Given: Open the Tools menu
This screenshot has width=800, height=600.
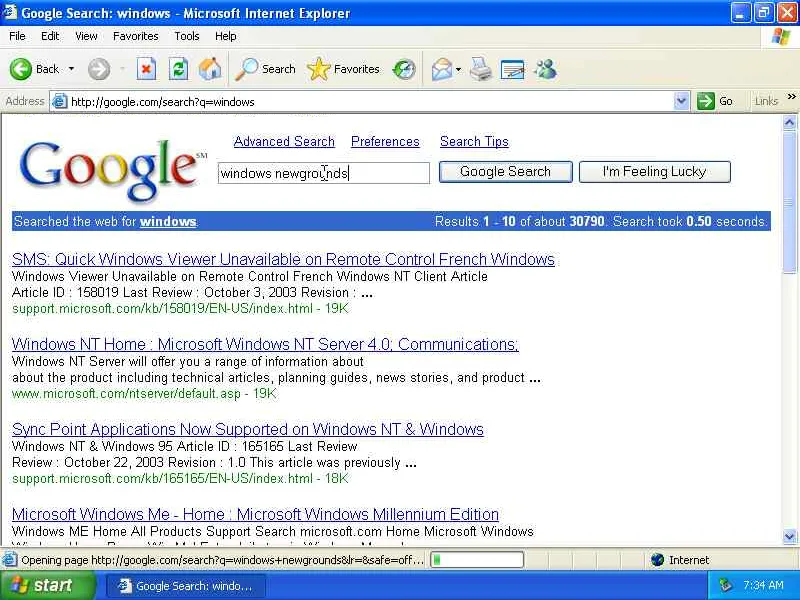Looking at the screenshot, I should coord(187,36).
